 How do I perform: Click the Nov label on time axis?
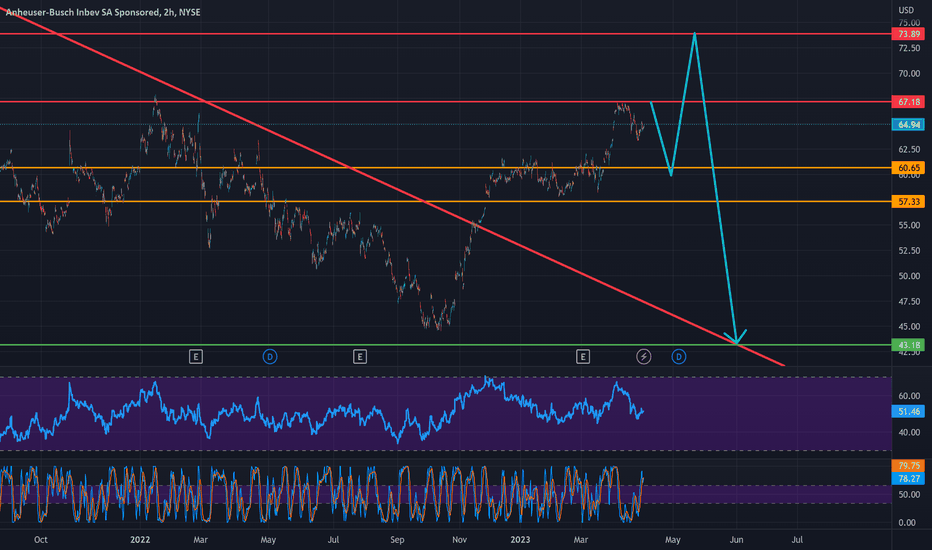(x=459, y=540)
